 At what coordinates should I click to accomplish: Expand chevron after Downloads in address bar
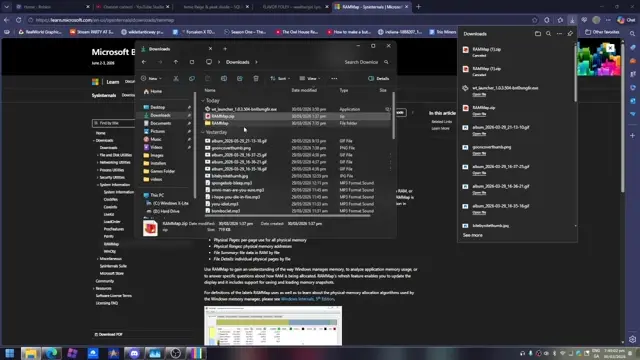click(256, 62)
